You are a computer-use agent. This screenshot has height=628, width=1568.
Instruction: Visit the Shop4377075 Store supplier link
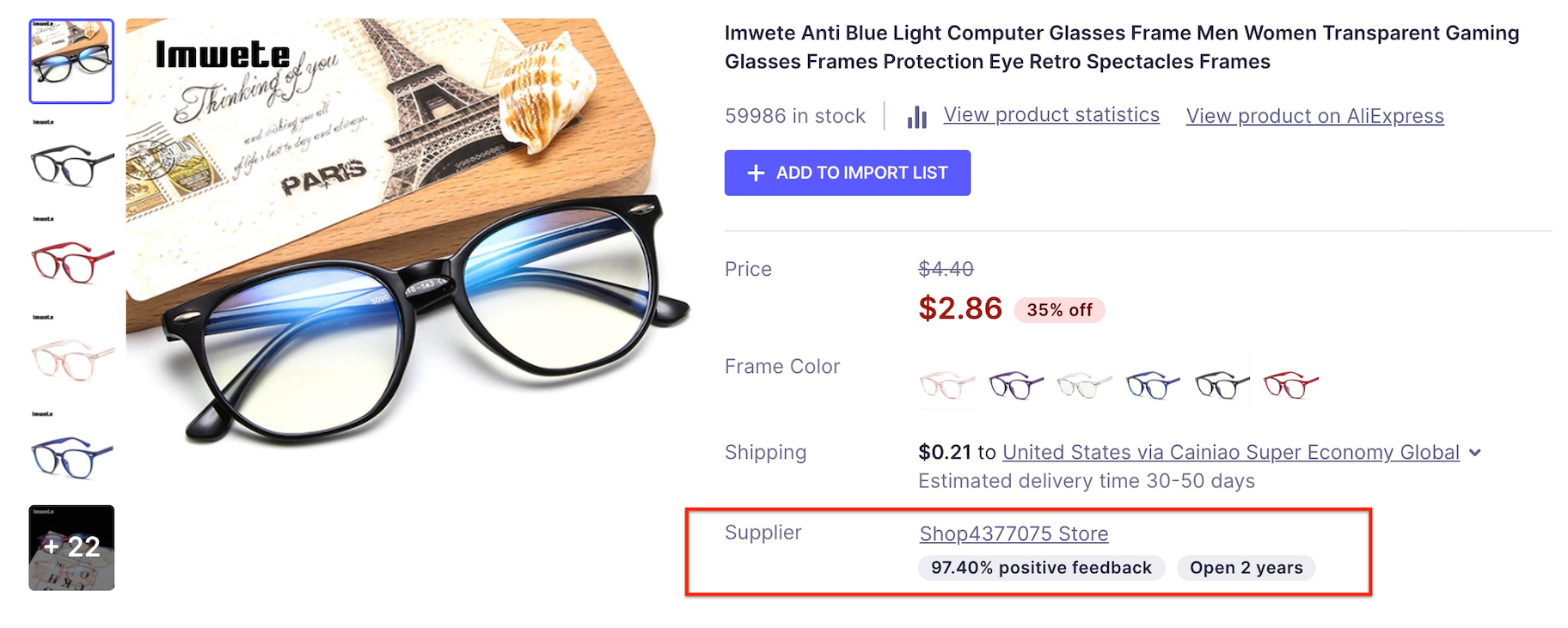[1014, 533]
